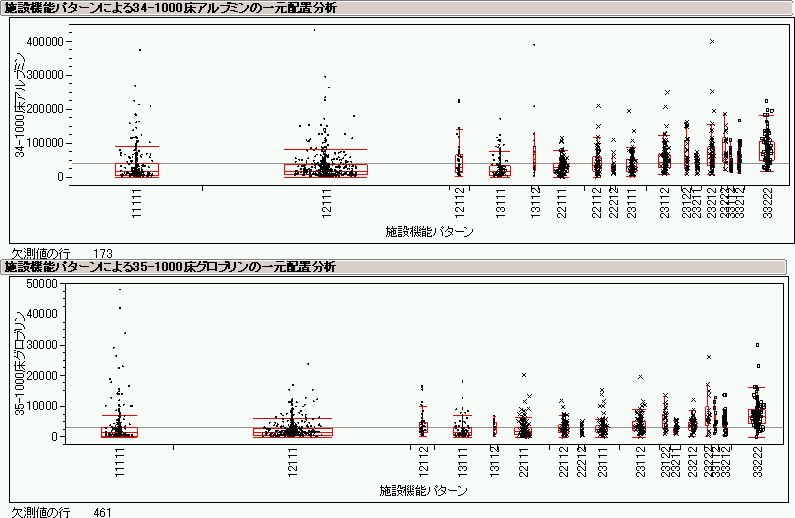Click 施設機能パターン axis title under albumin chart
This screenshot has width=795, height=518.
429,231
